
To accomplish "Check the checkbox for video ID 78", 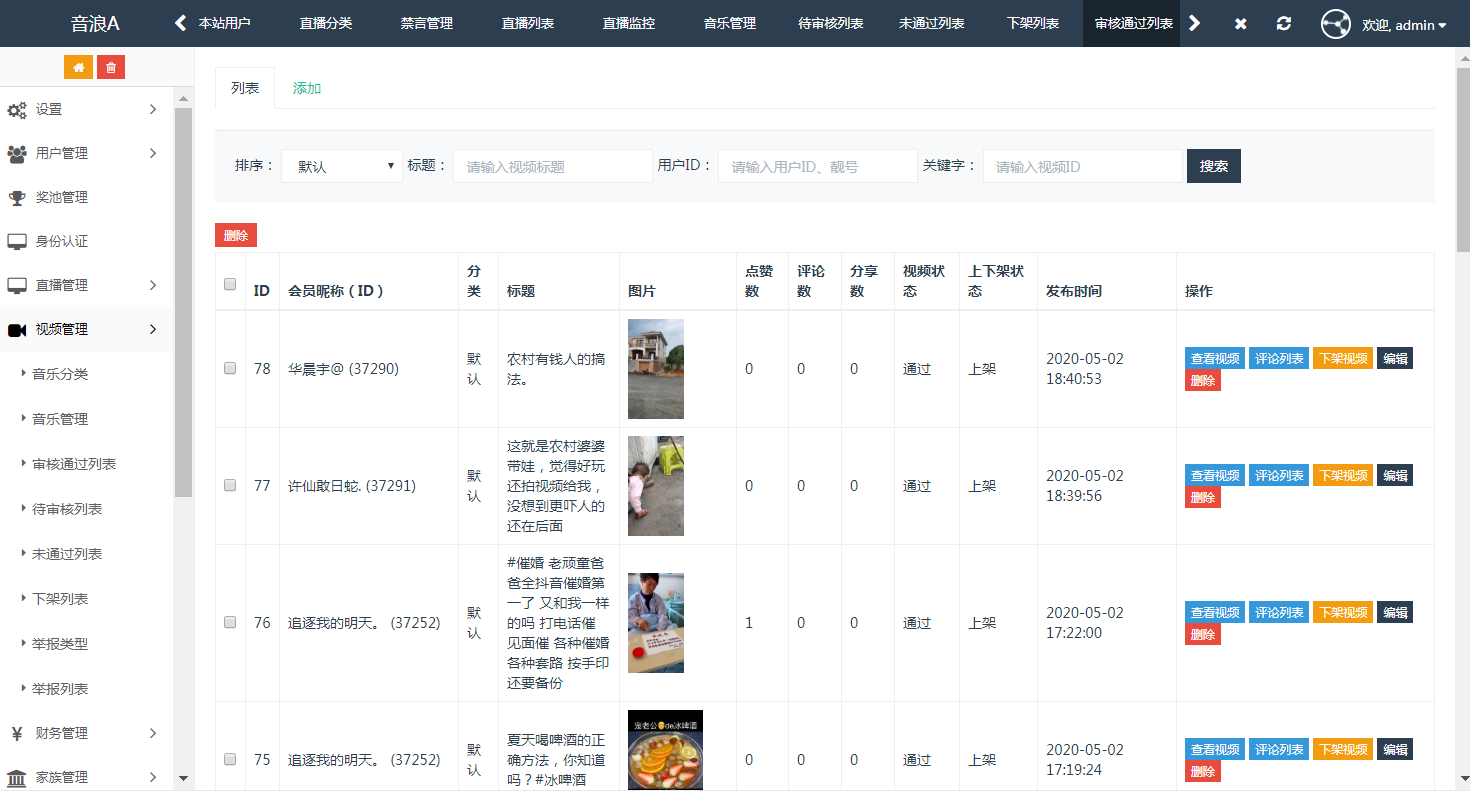I will click(x=230, y=368).
